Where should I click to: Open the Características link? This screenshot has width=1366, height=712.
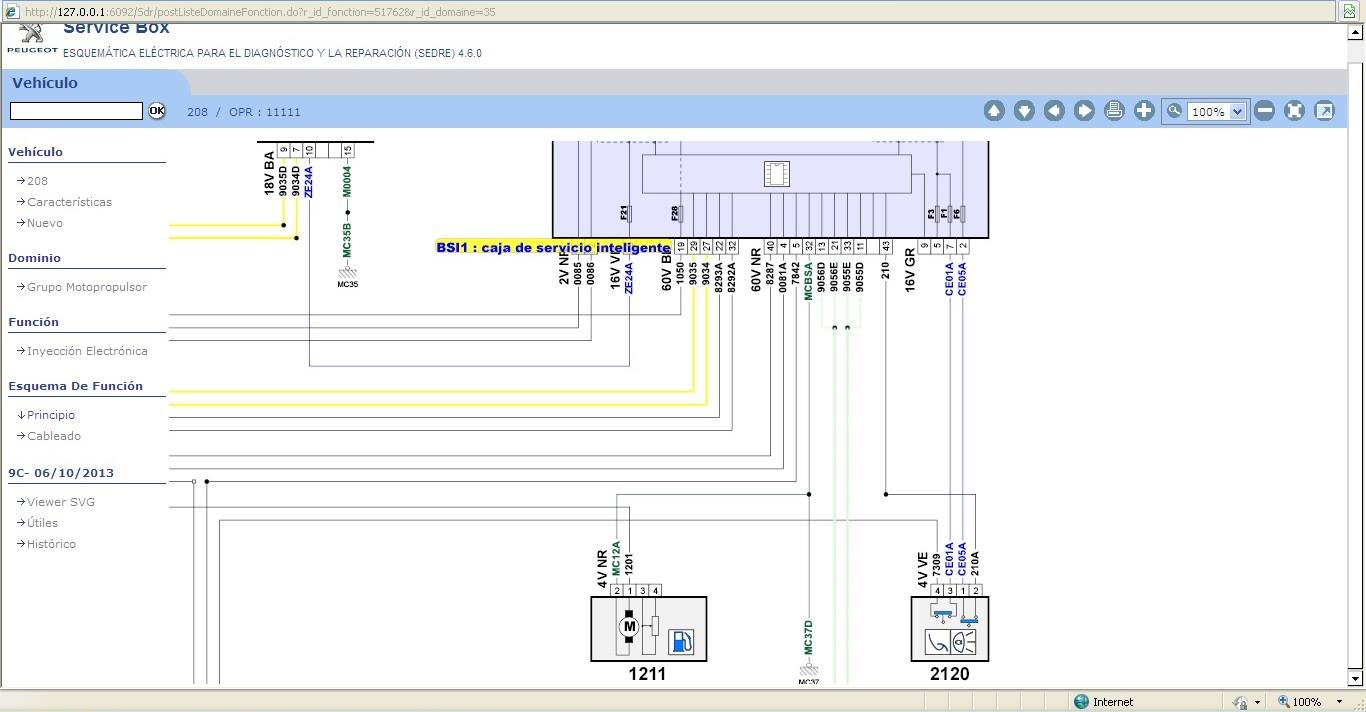pos(69,202)
